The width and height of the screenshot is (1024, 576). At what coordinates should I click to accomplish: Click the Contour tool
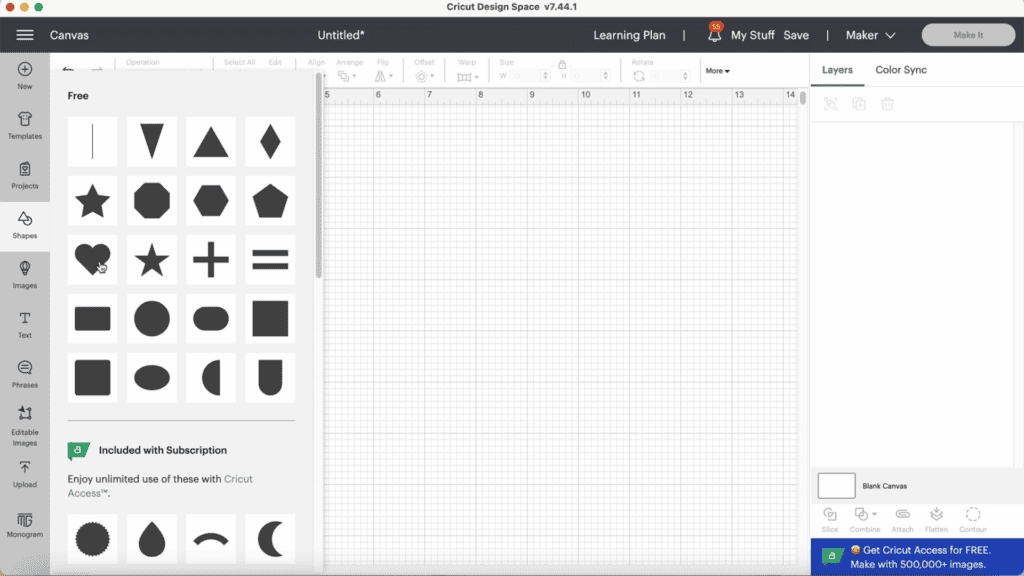pos(973,520)
